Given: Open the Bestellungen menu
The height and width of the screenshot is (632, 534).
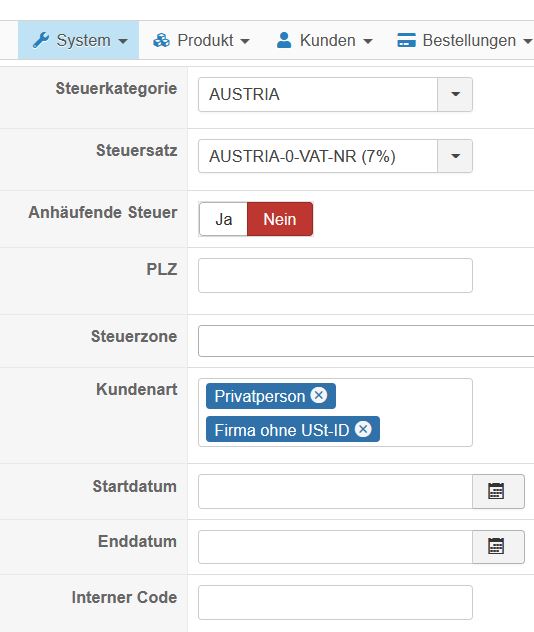Looking at the screenshot, I should [x=463, y=40].
